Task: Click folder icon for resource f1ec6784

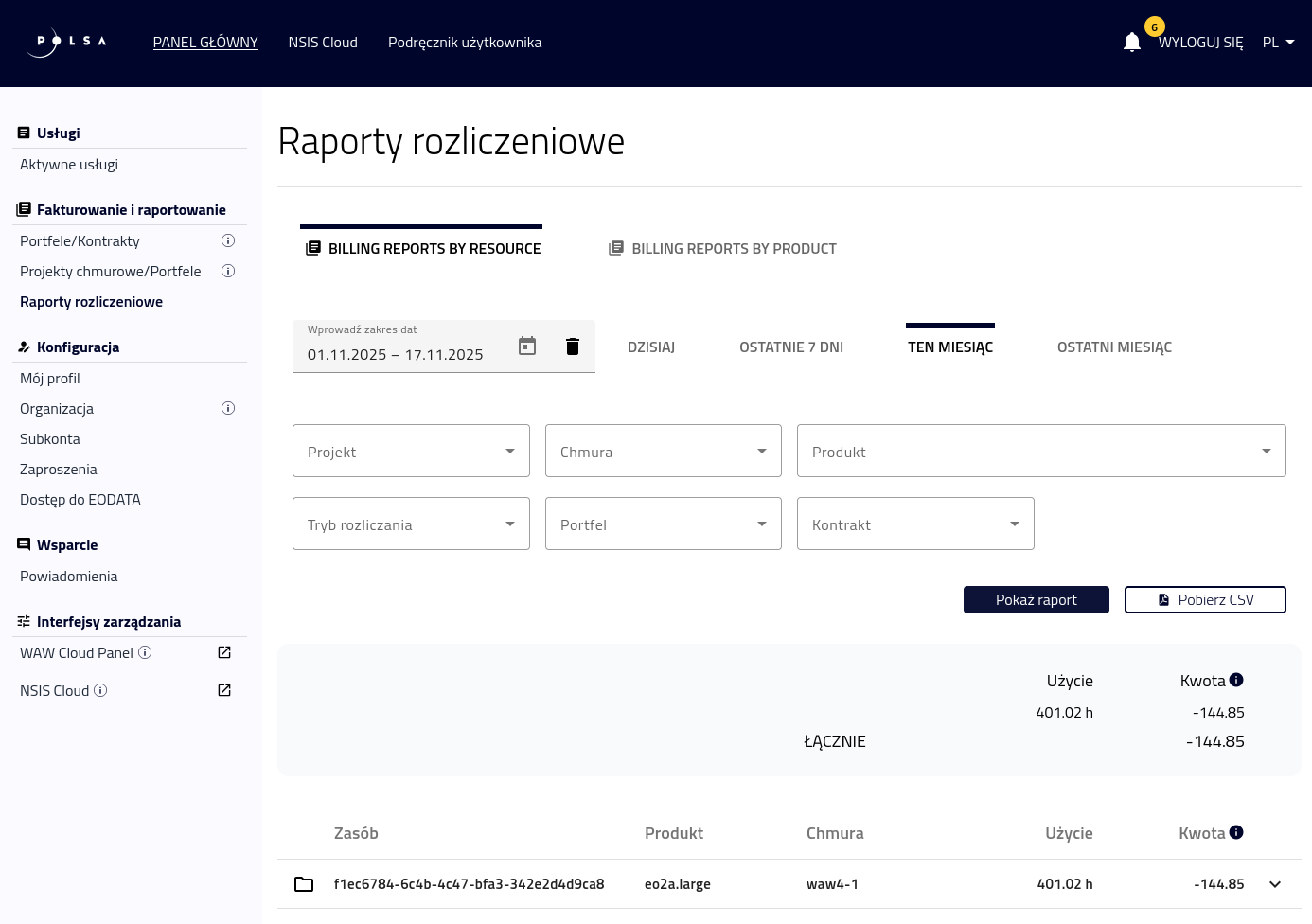Action: click(x=304, y=884)
